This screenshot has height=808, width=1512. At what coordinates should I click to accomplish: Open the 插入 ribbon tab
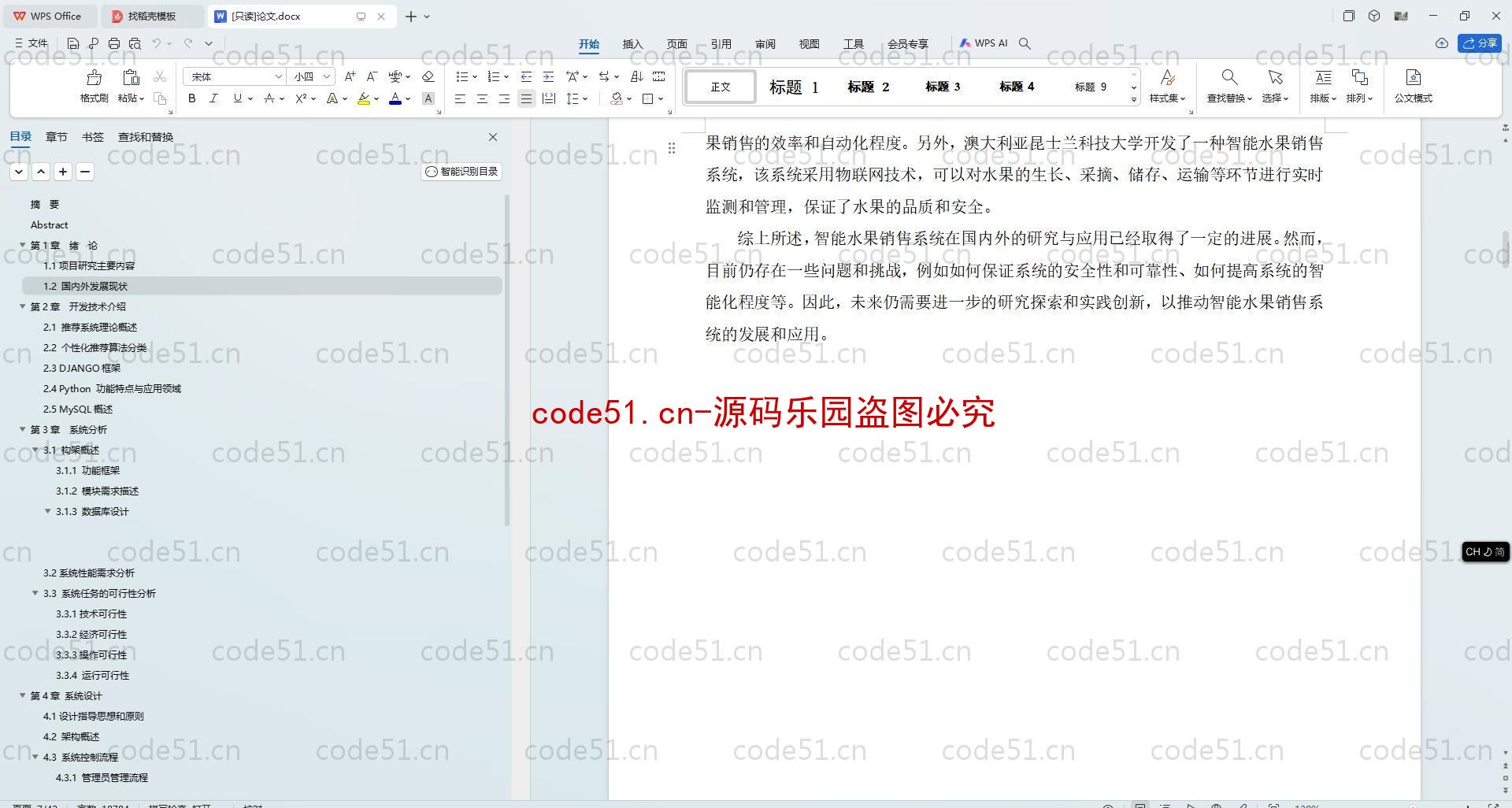632,44
